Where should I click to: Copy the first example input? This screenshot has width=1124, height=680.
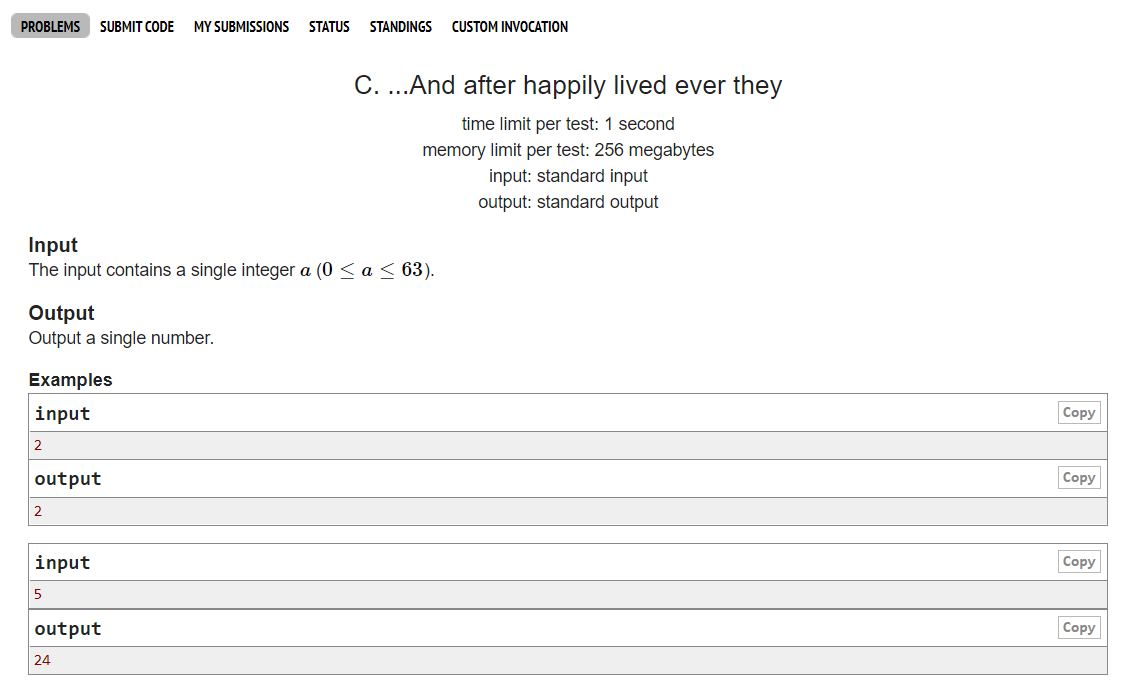coord(1079,413)
